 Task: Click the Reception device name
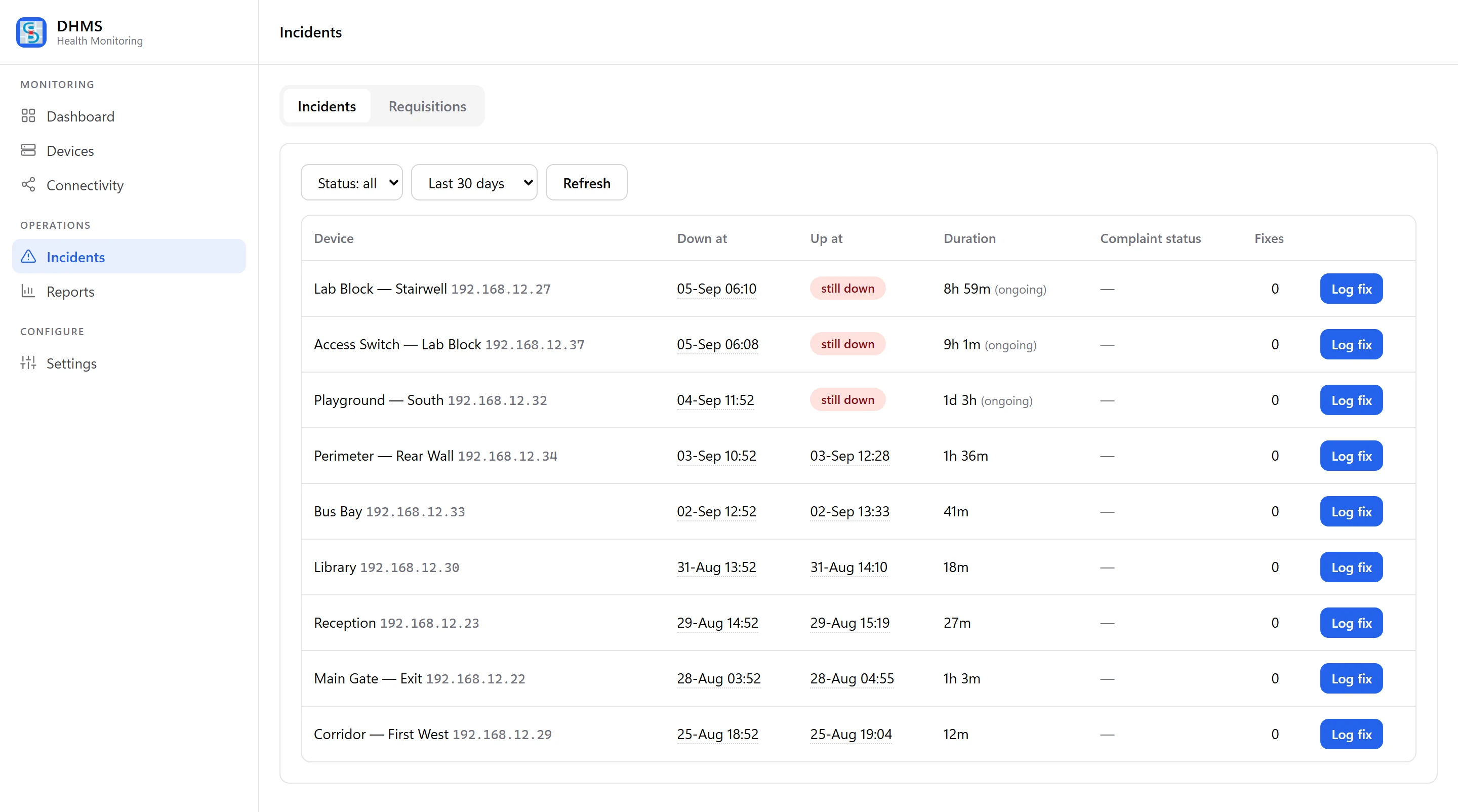[x=345, y=623]
